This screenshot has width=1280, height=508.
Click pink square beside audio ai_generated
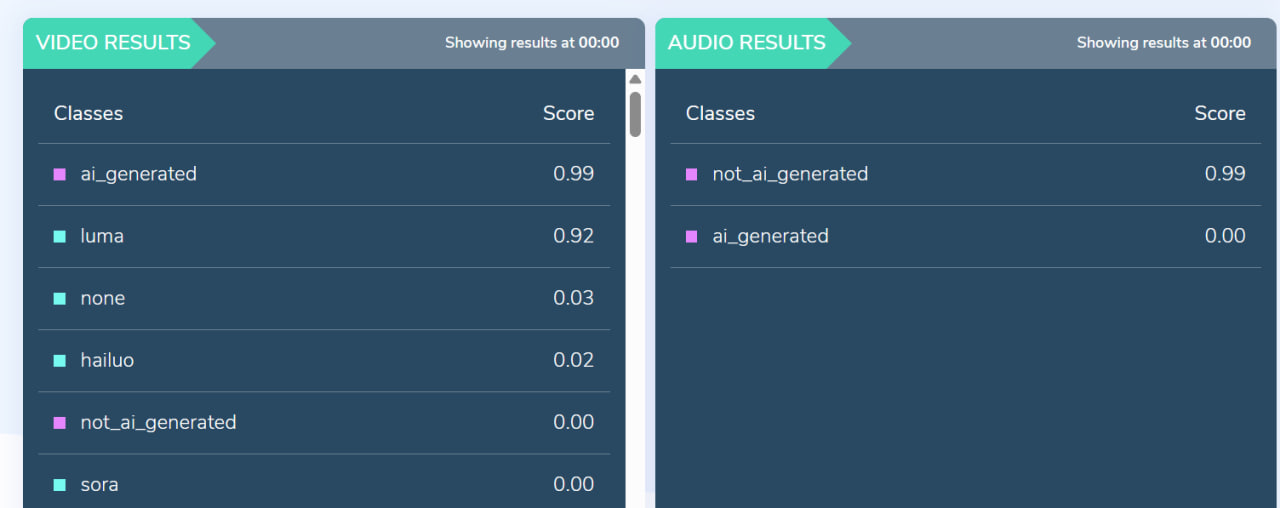point(692,236)
